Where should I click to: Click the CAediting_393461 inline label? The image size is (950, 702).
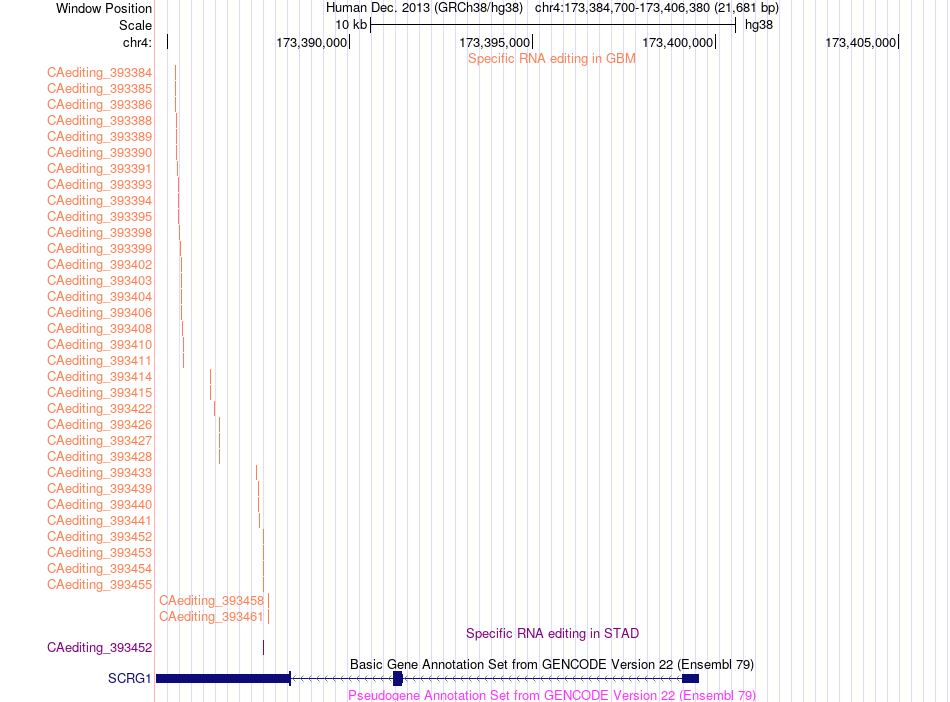211,617
